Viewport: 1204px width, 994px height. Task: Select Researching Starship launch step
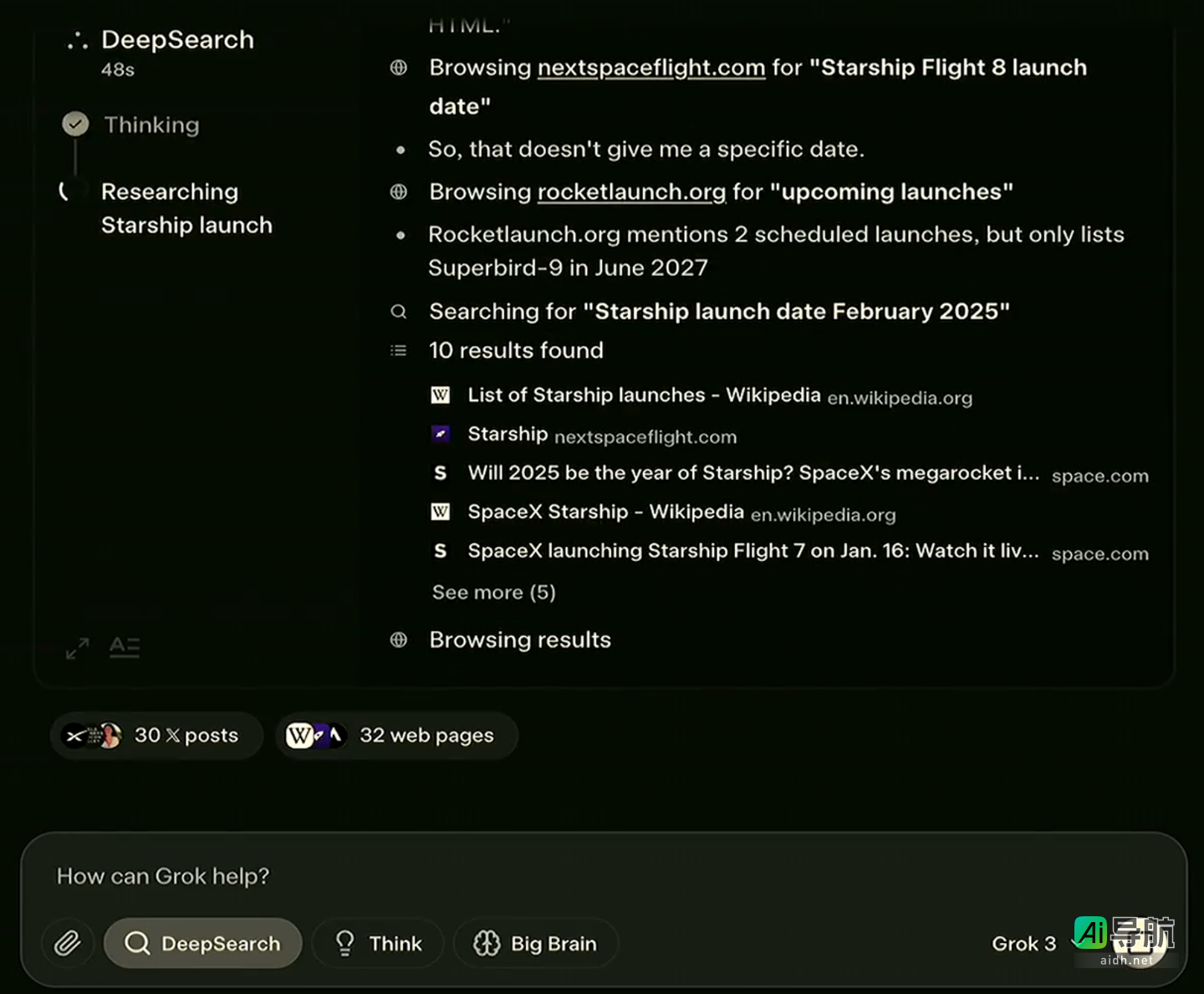click(186, 208)
